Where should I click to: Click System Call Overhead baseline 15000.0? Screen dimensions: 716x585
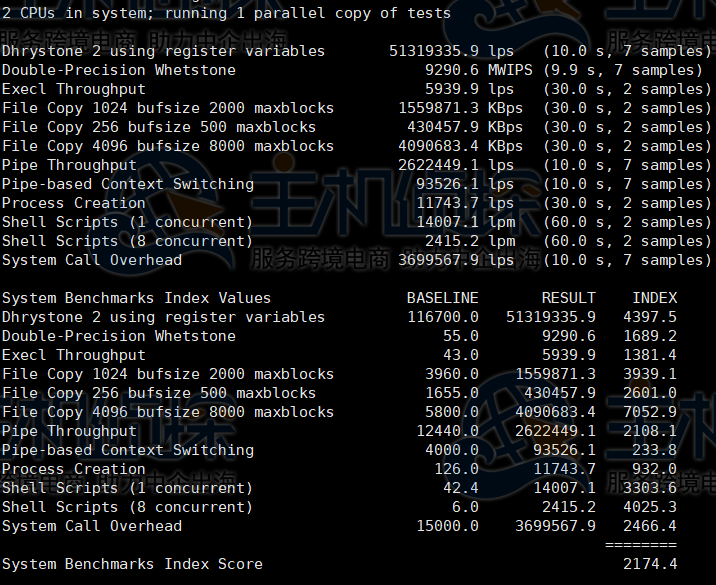[x=442, y=526]
